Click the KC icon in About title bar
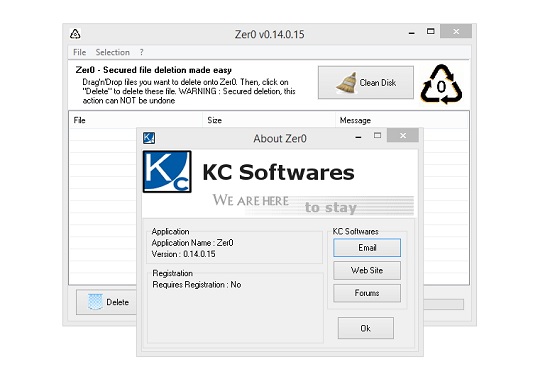Image resolution: width=550 pixels, height=388 pixels. pyautogui.click(x=149, y=138)
